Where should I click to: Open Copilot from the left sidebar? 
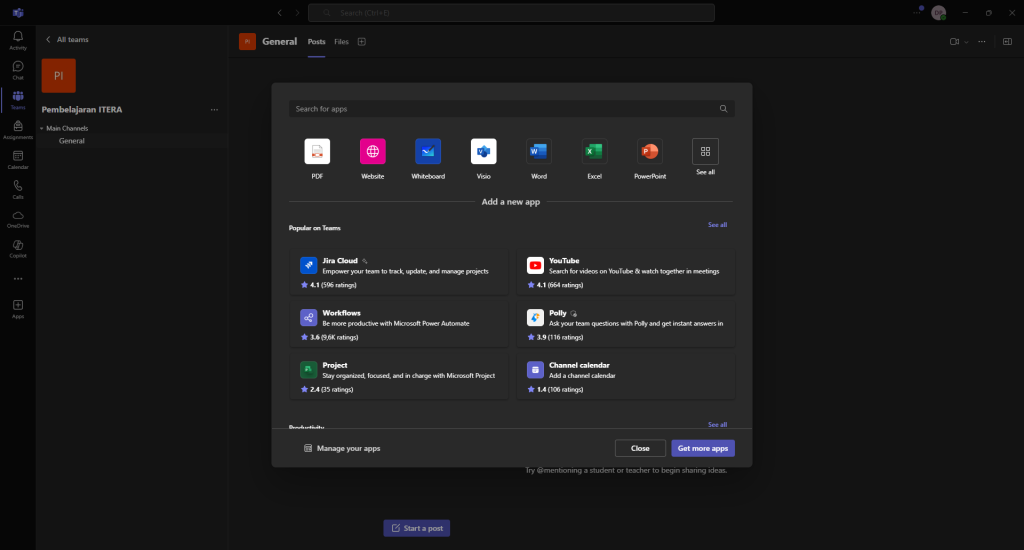click(x=18, y=248)
